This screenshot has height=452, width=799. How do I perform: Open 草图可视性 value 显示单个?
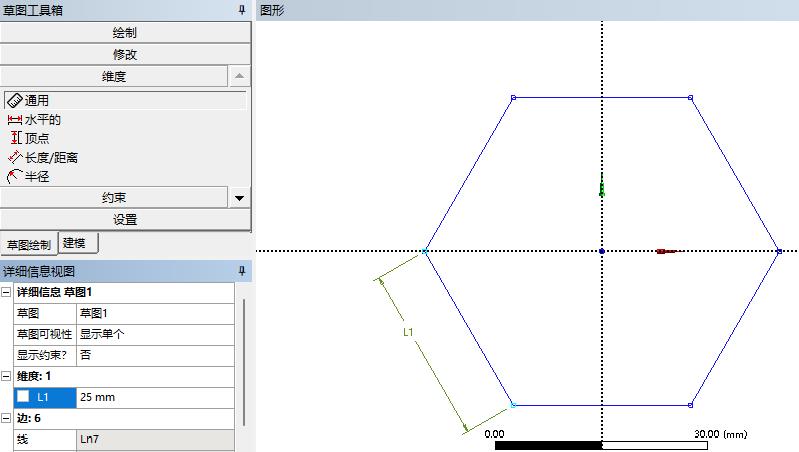click(155, 334)
